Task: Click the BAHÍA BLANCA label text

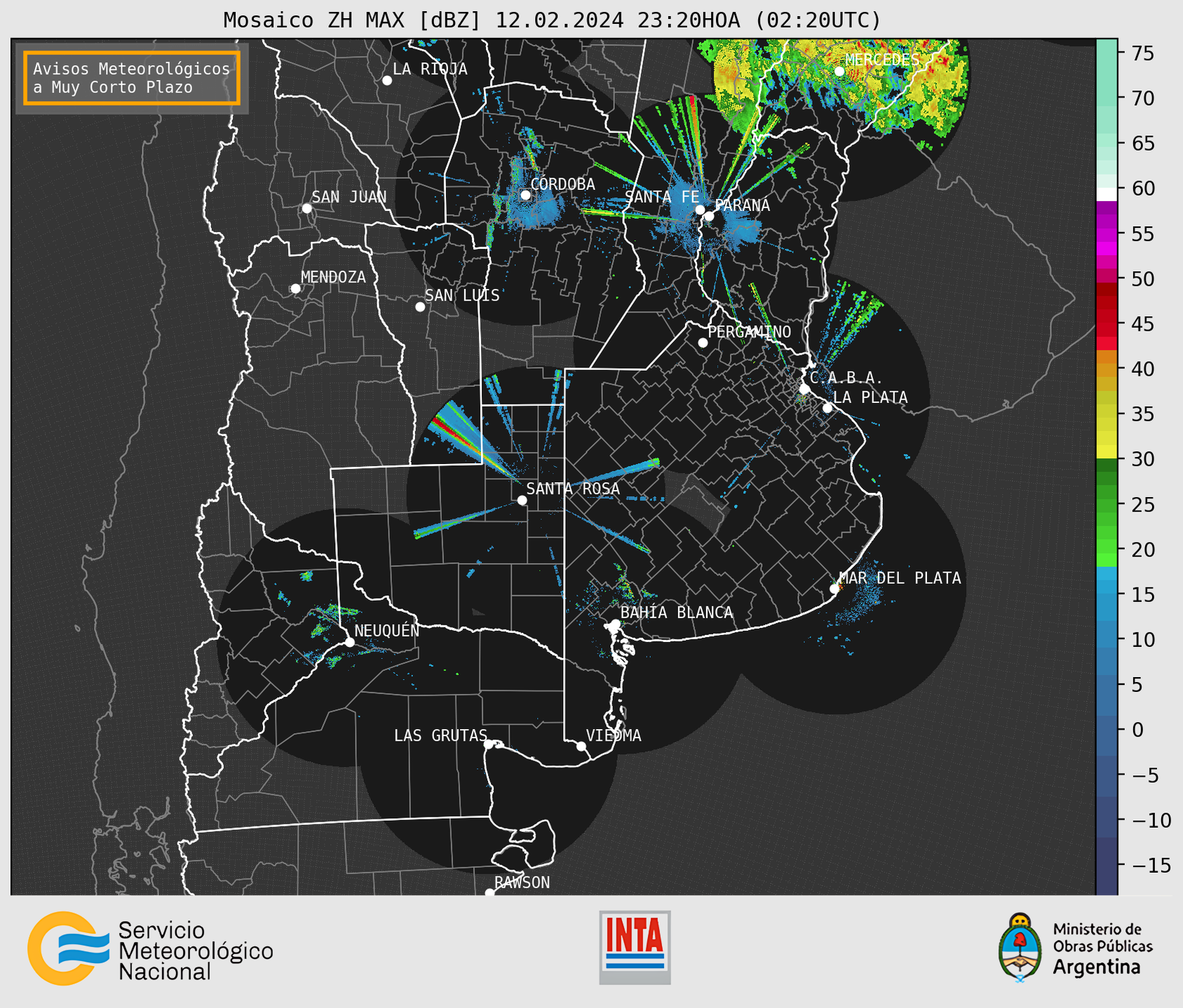Action: (677, 612)
